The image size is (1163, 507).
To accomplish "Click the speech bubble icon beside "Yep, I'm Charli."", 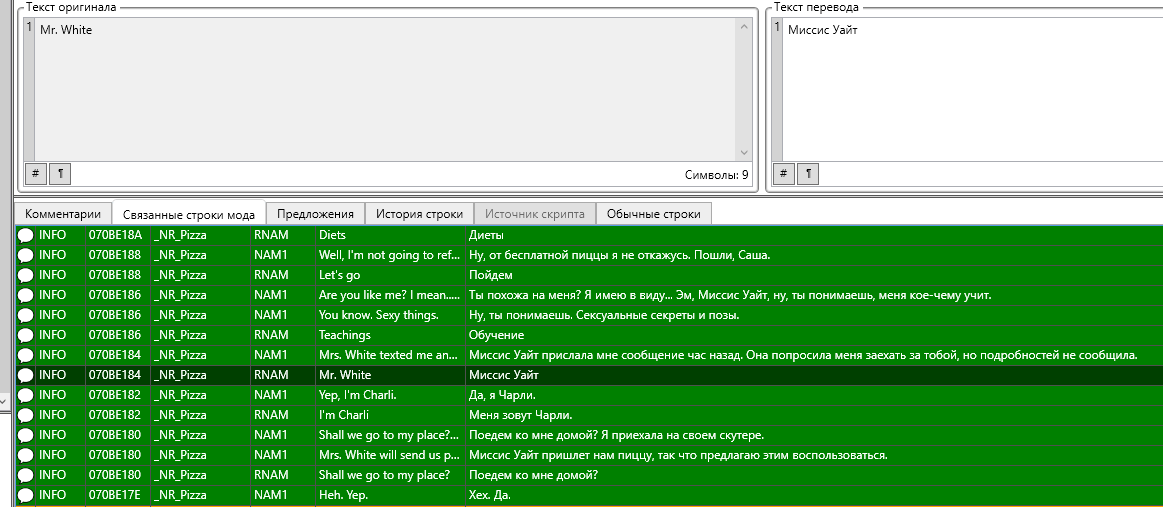I will coord(25,395).
